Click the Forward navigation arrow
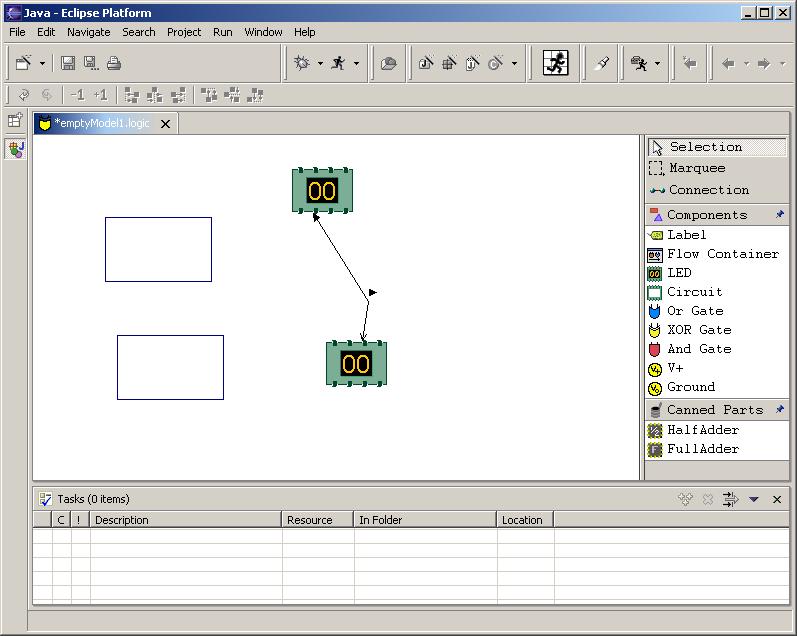Viewport: 797px width, 636px height. 763,64
